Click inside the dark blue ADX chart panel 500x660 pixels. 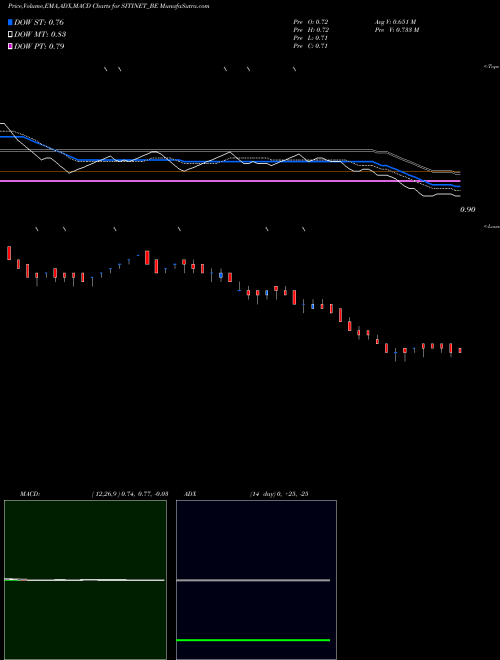pyautogui.click(x=256, y=580)
